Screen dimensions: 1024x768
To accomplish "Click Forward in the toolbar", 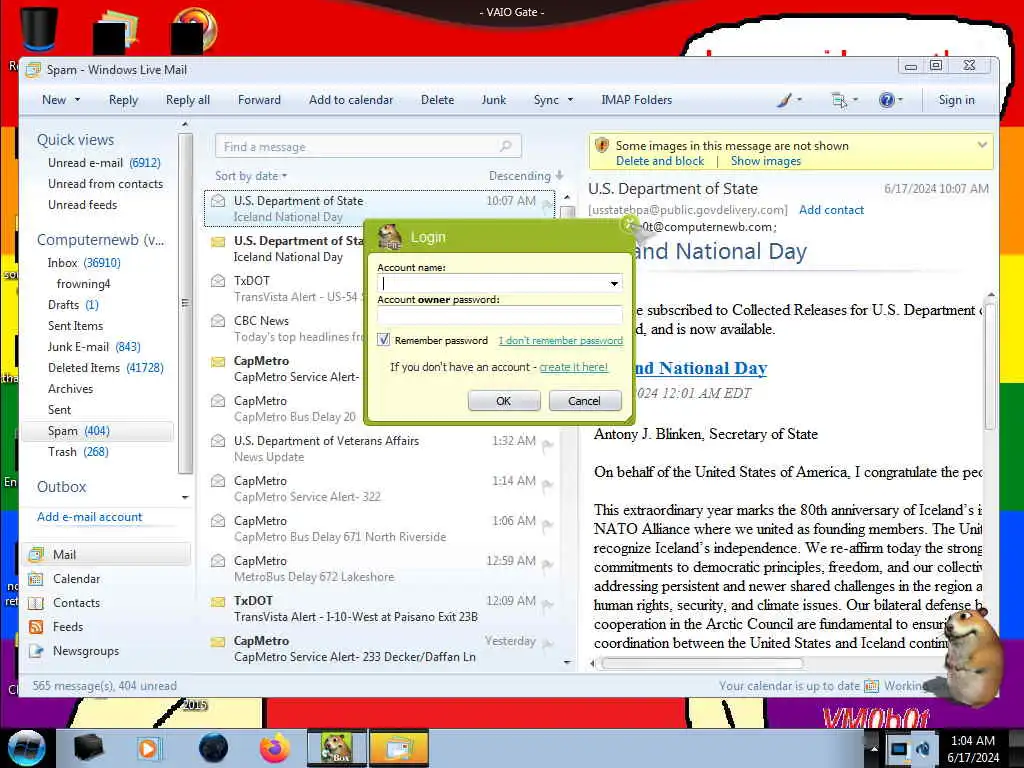I will [259, 100].
